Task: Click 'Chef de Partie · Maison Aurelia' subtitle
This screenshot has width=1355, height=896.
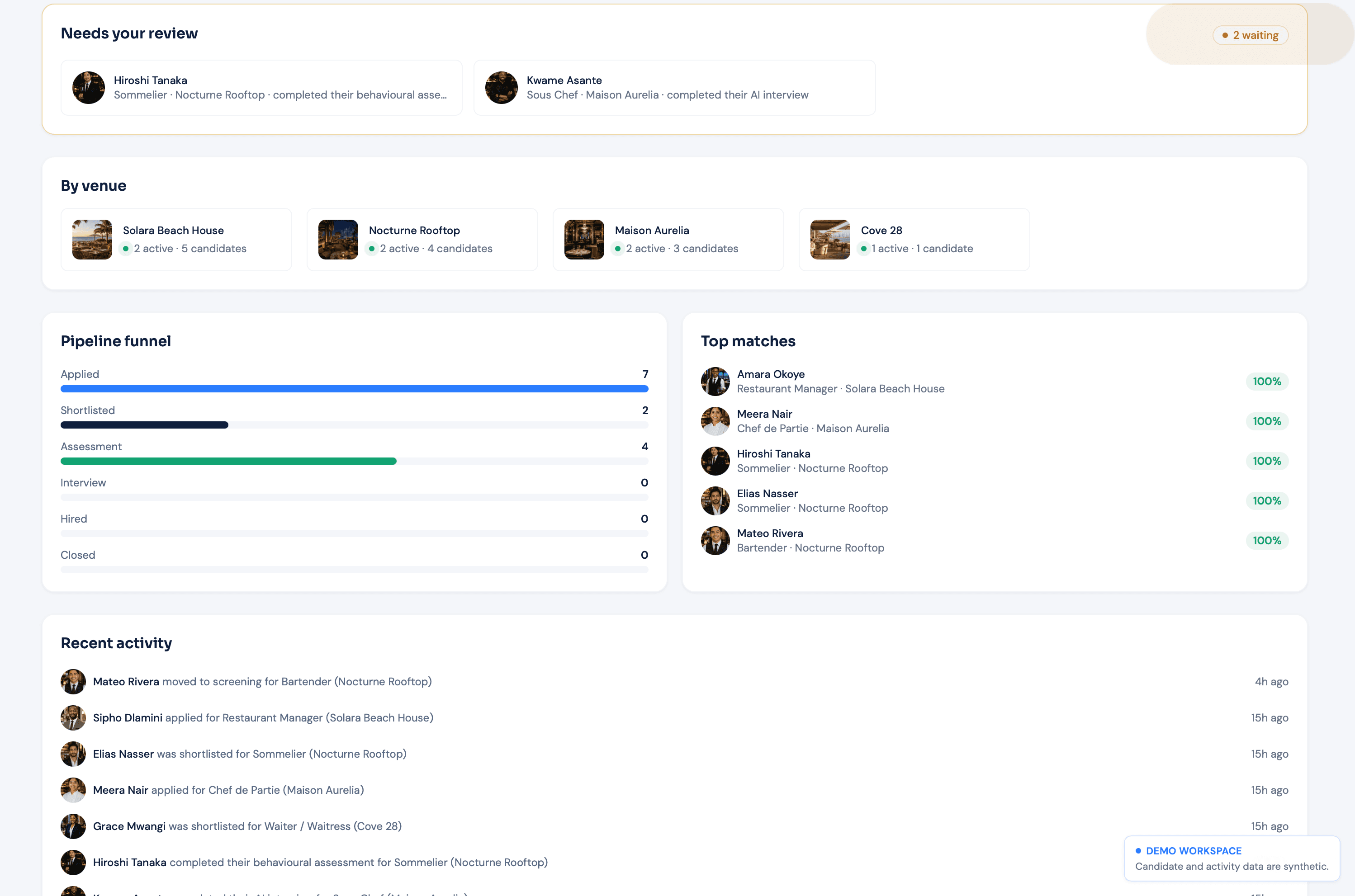Action: pyautogui.click(x=812, y=429)
